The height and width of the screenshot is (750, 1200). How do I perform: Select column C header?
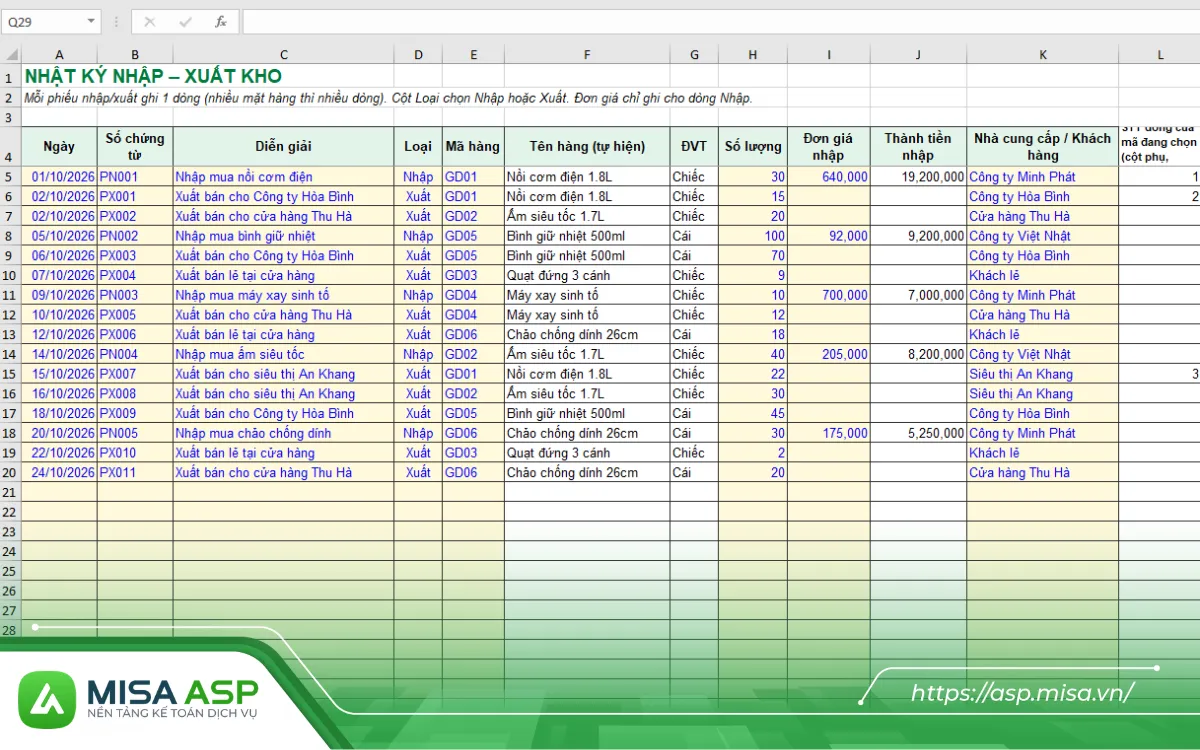pos(283,55)
